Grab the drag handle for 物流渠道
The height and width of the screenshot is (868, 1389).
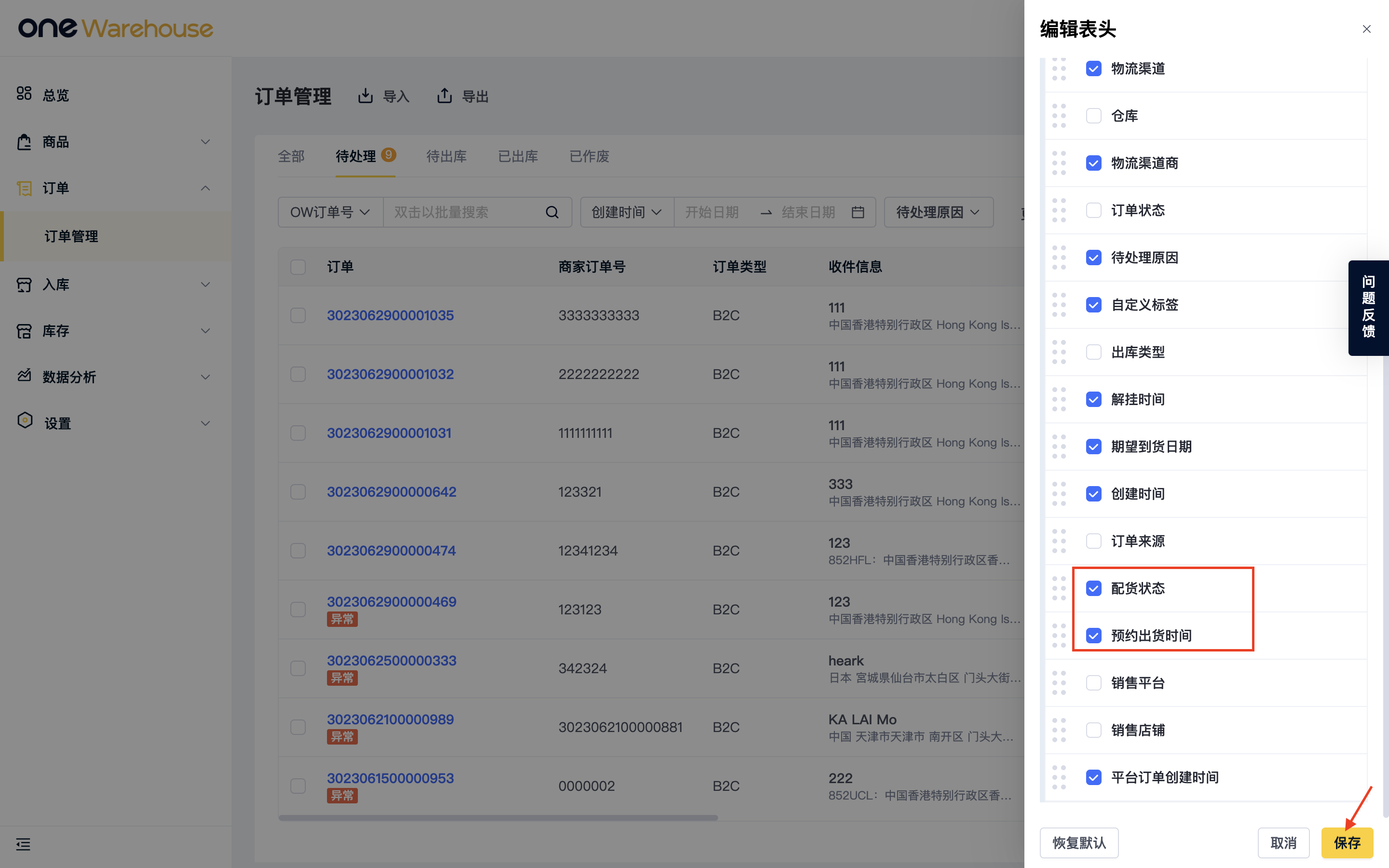point(1059,69)
